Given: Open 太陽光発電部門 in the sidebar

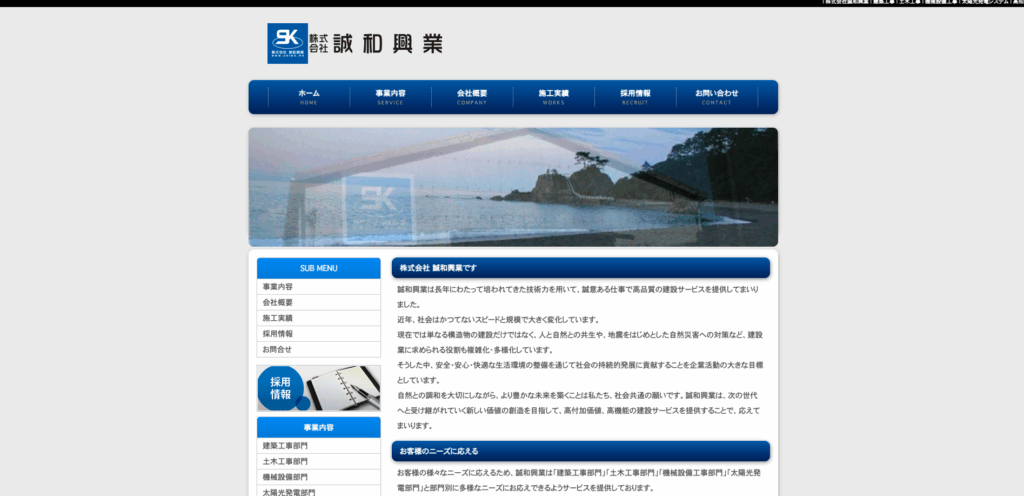Looking at the screenshot, I should pos(319,492).
